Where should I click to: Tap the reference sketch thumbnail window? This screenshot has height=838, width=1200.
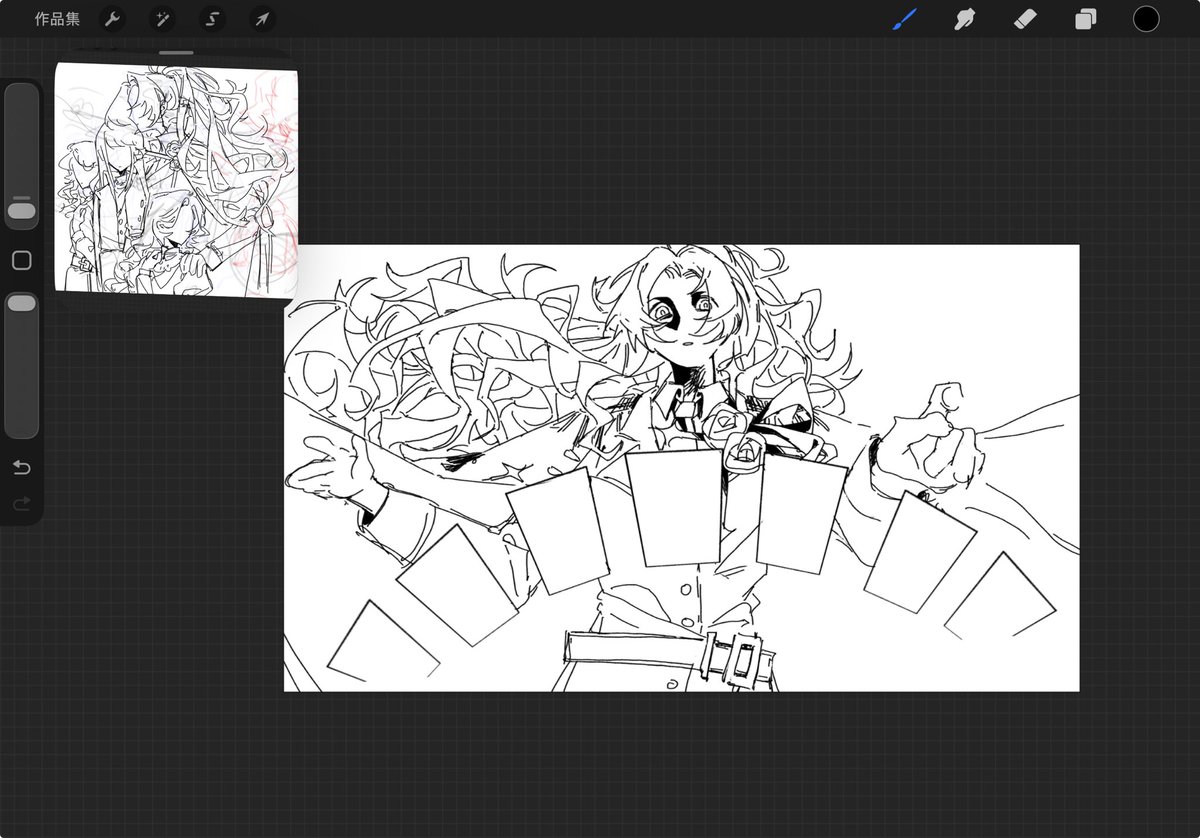pos(176,178)
